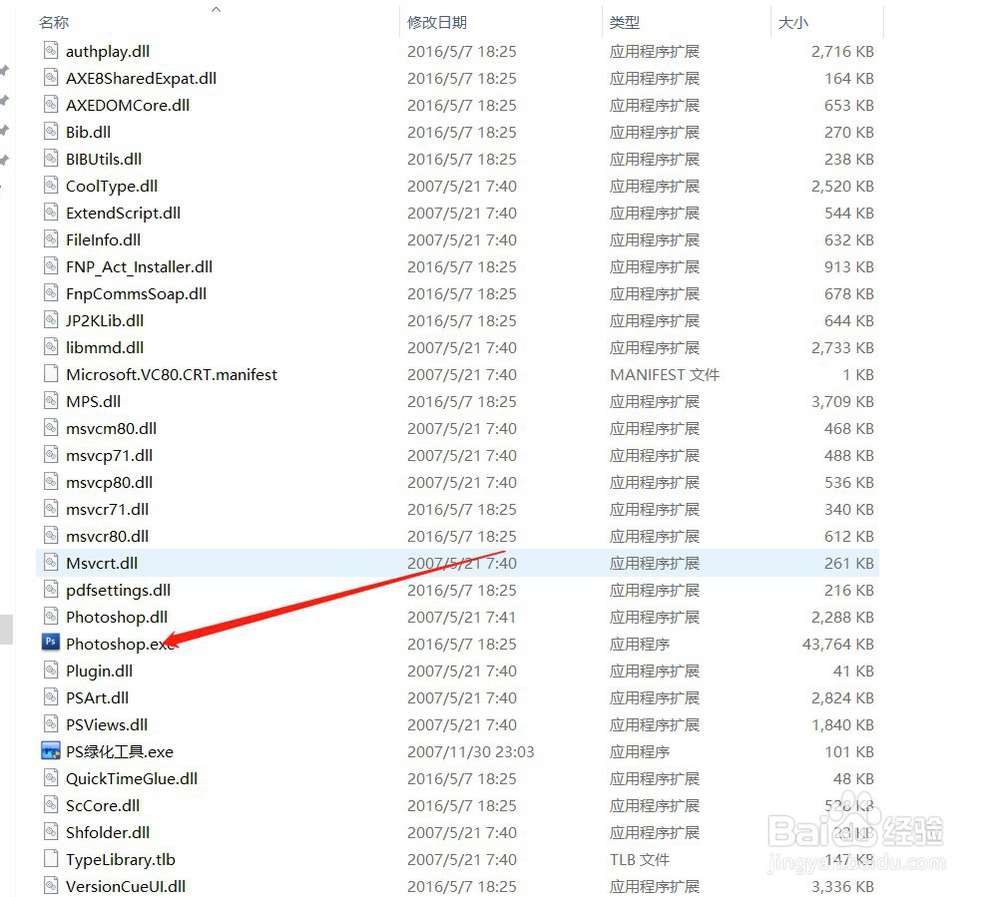1000x897 pixels.
Task: Sort files by the 类型 column header
Action: pos(624,22)
